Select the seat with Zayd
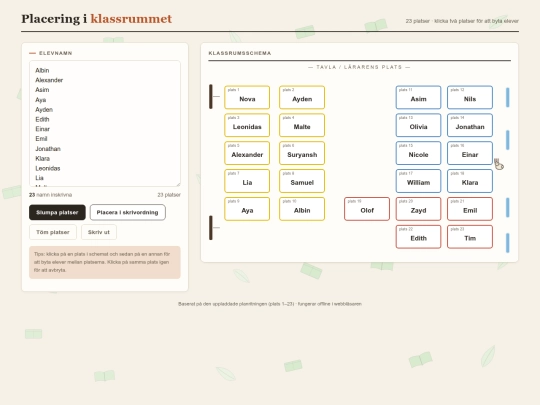This screenshot has width=540, height=405. pos(418,209)
